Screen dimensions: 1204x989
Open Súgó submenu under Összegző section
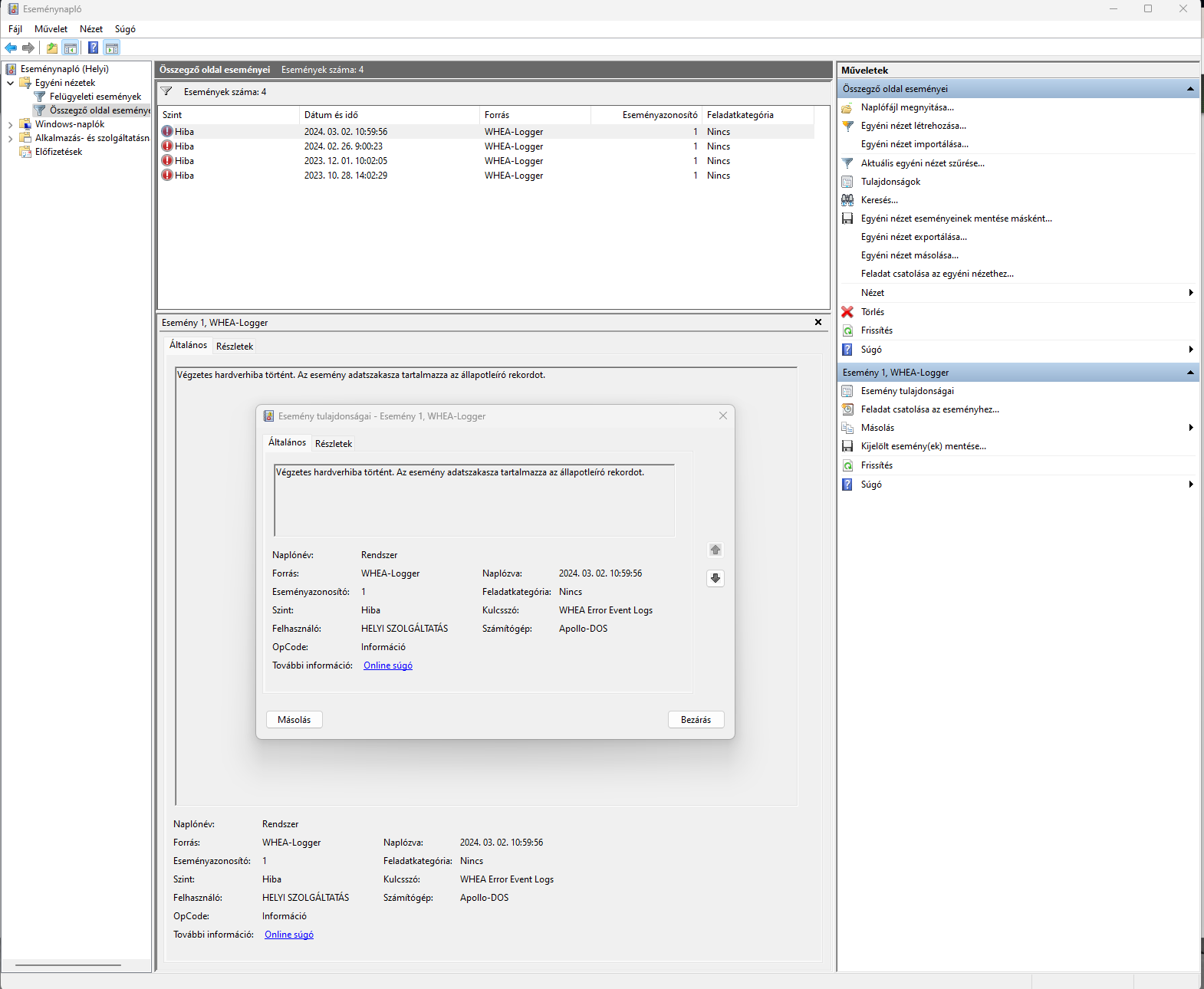tap(1190, 350)
